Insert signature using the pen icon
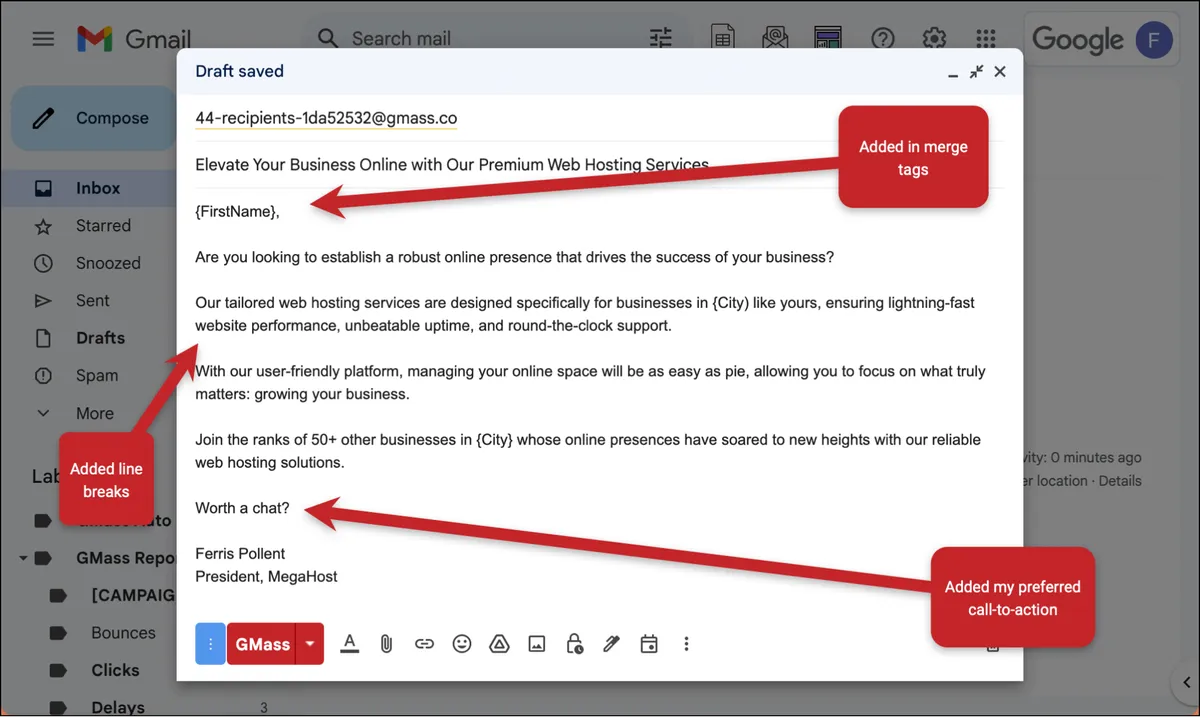This screenshot has width=1200, height=717. 611,644
